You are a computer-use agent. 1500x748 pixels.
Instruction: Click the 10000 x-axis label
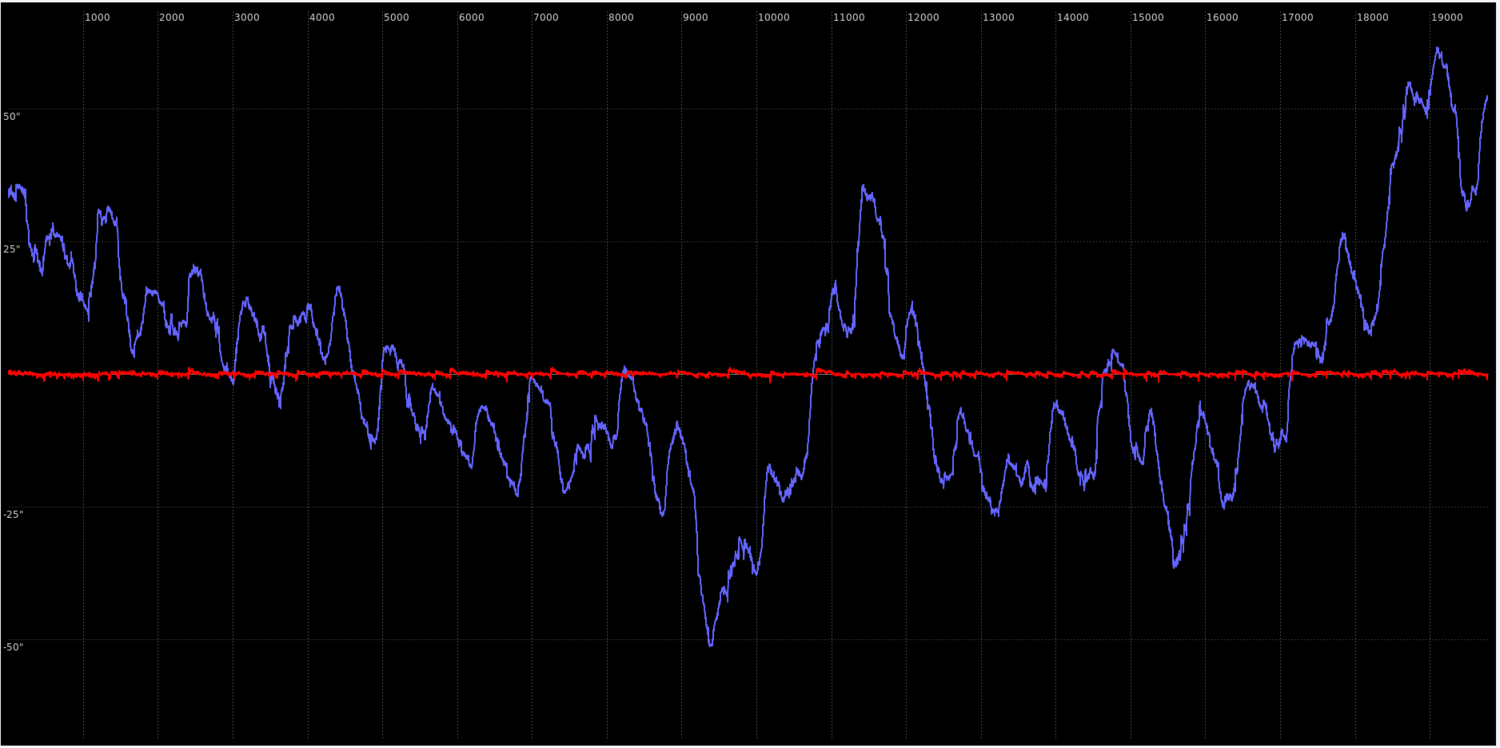tap(774, 18)
